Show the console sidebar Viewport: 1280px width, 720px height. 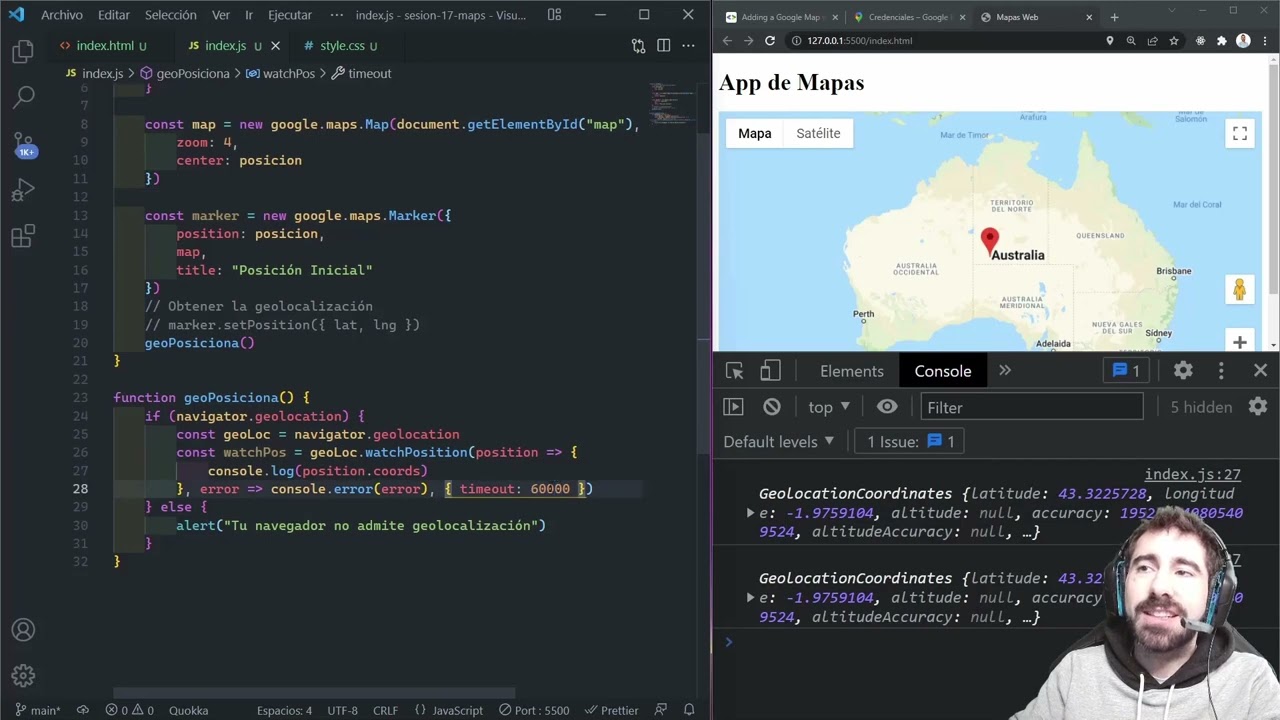tap(733, 407)
